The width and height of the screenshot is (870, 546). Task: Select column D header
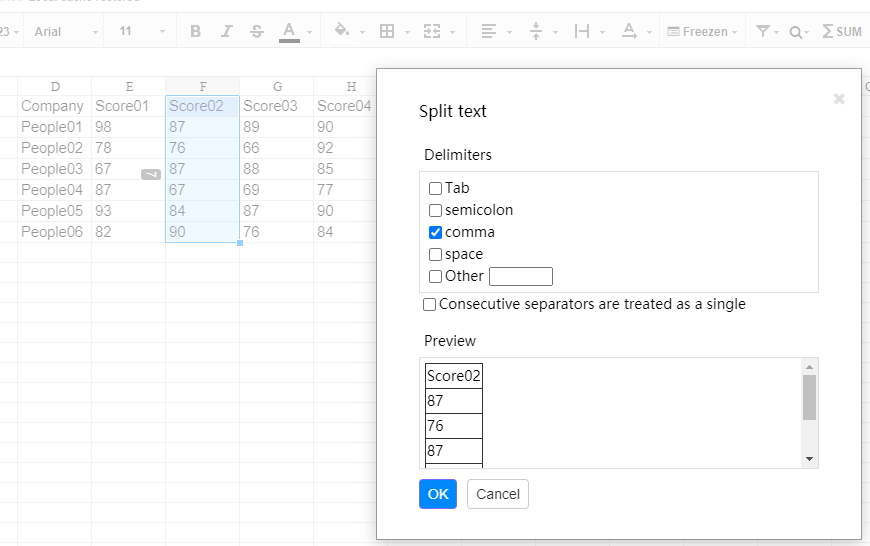tap(54, 87)
